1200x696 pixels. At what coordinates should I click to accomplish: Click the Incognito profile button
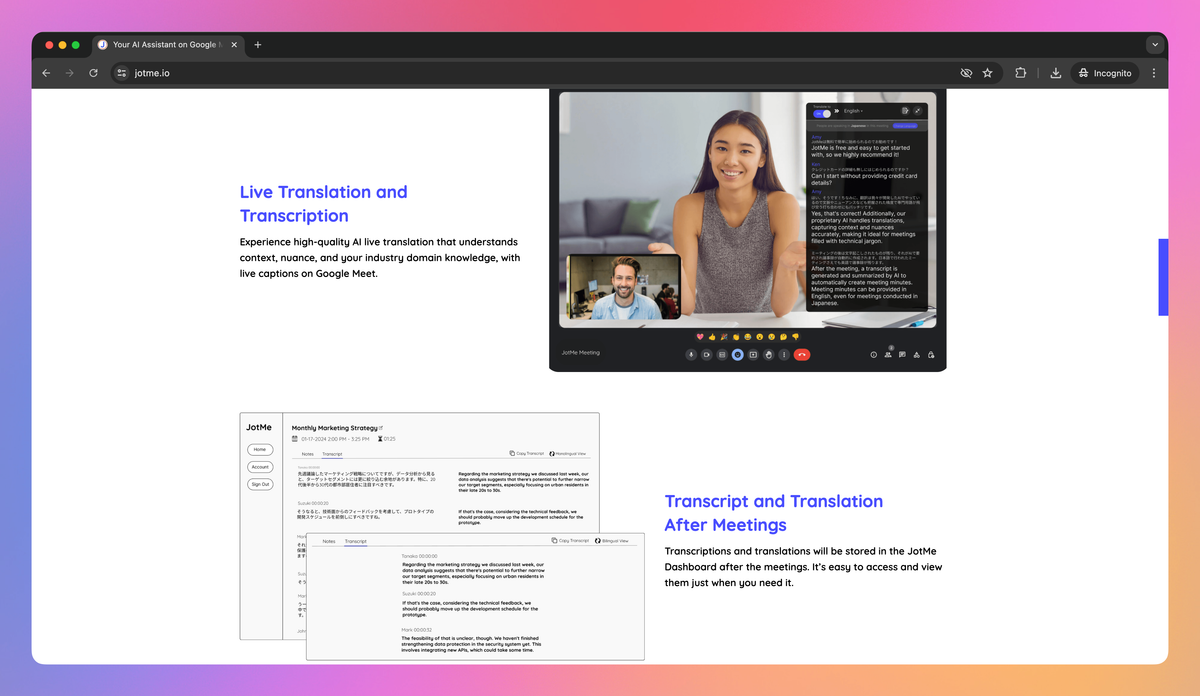[x=1106, y=73]
